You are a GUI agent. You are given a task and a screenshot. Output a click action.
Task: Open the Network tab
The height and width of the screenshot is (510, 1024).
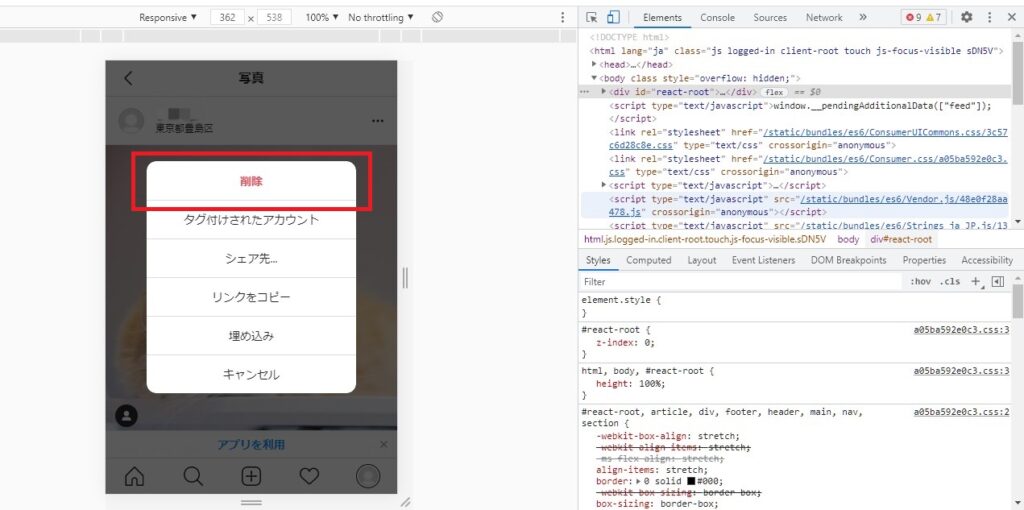tap(824, 18)
